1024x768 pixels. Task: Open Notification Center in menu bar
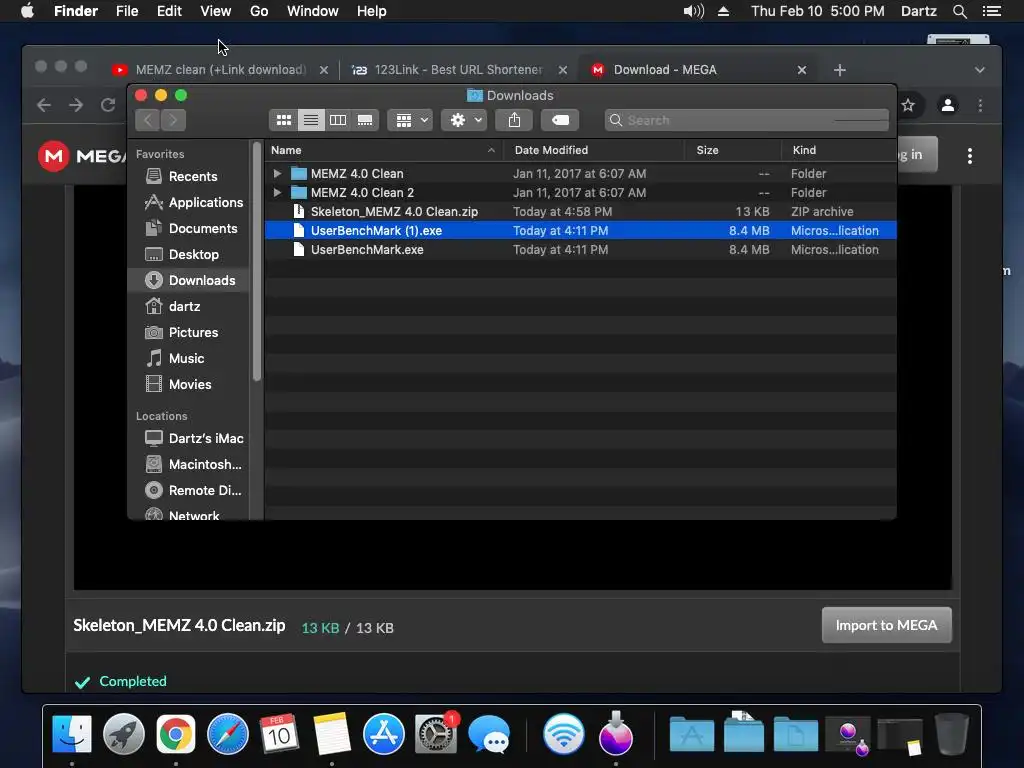[991, 11]
